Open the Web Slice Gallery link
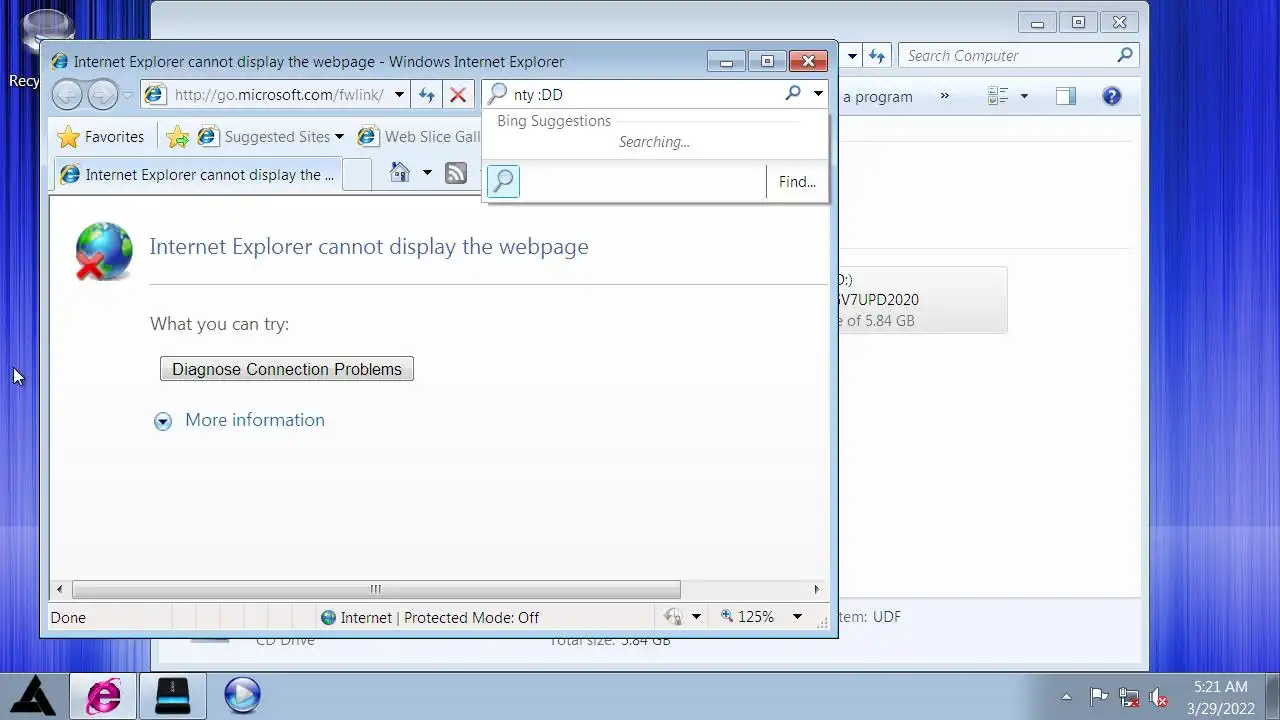Screen dimensions: 1280x720 click(x=420, y=137)
